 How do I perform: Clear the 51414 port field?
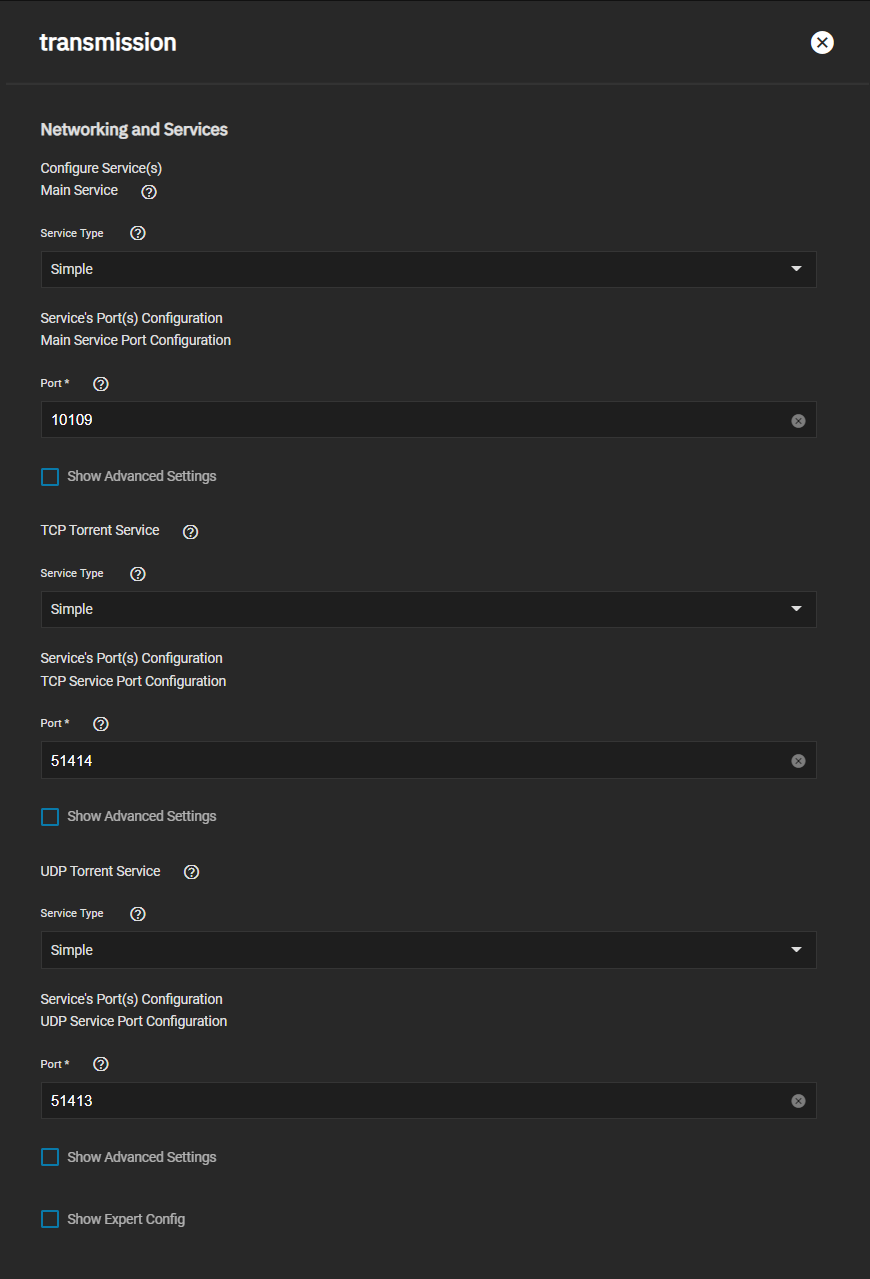click(x=798, y=761)
